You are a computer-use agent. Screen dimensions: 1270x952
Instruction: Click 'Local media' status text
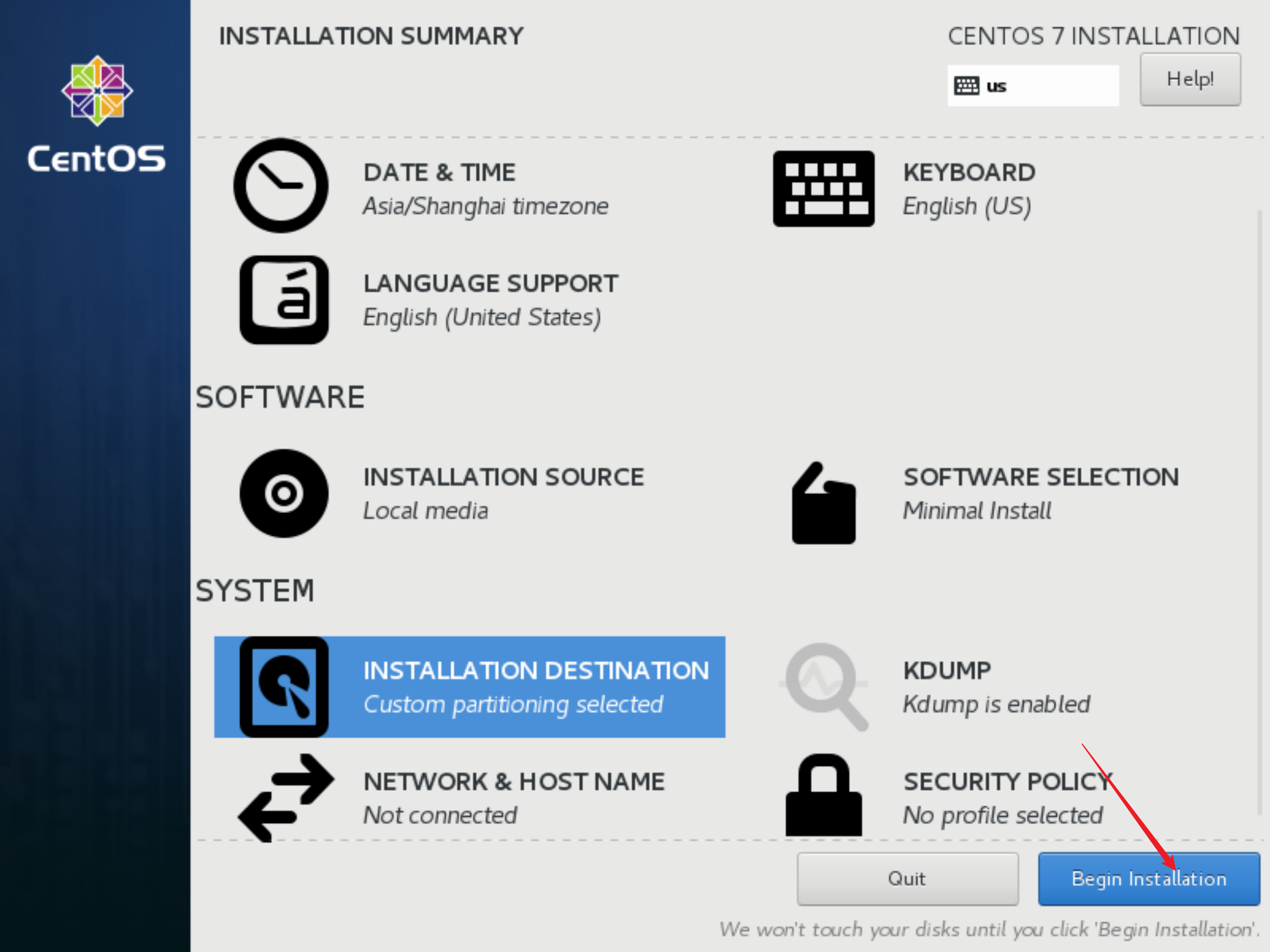coord(425,511)
